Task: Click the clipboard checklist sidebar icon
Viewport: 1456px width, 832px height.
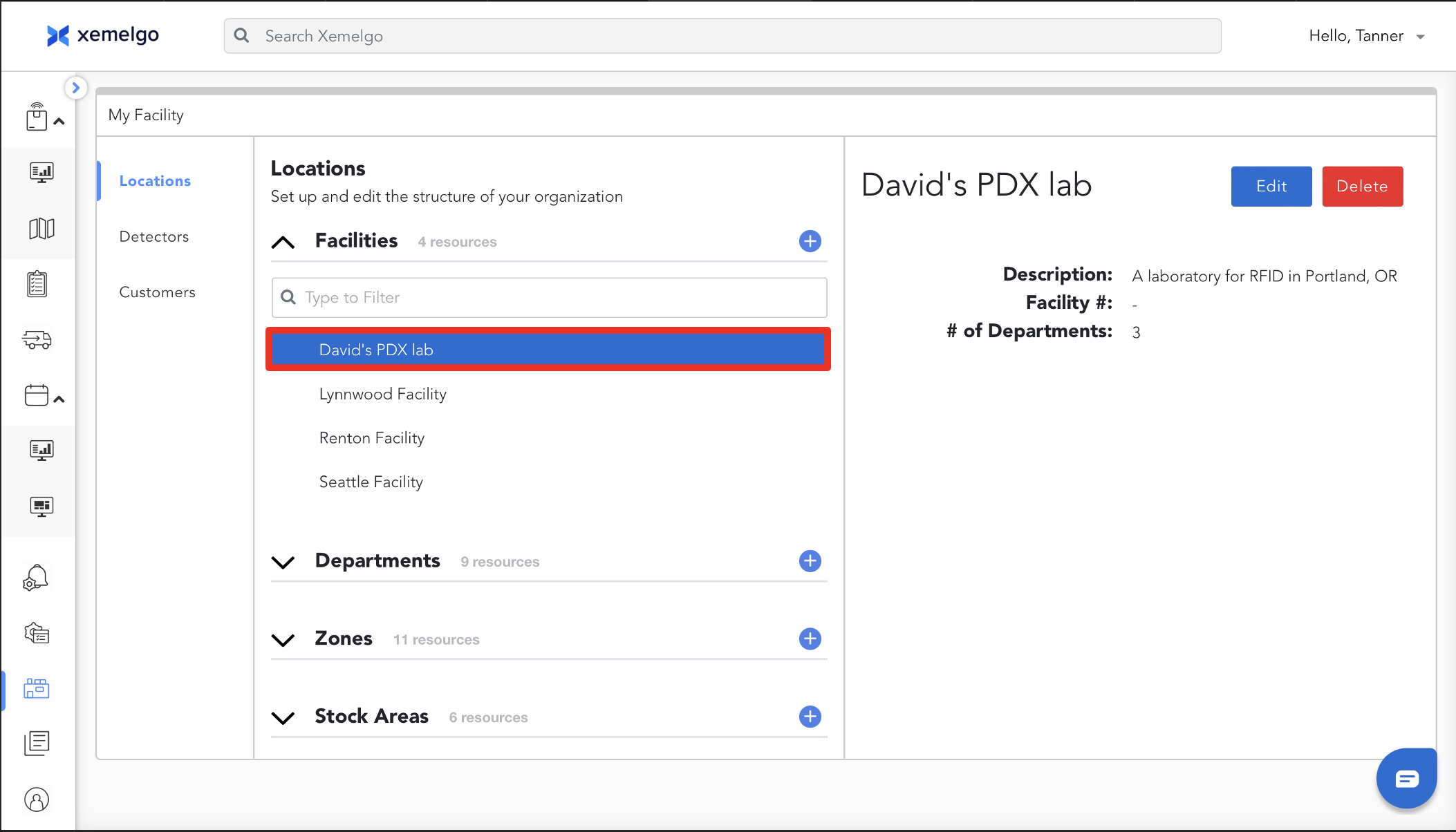Action: click(37, 284)
